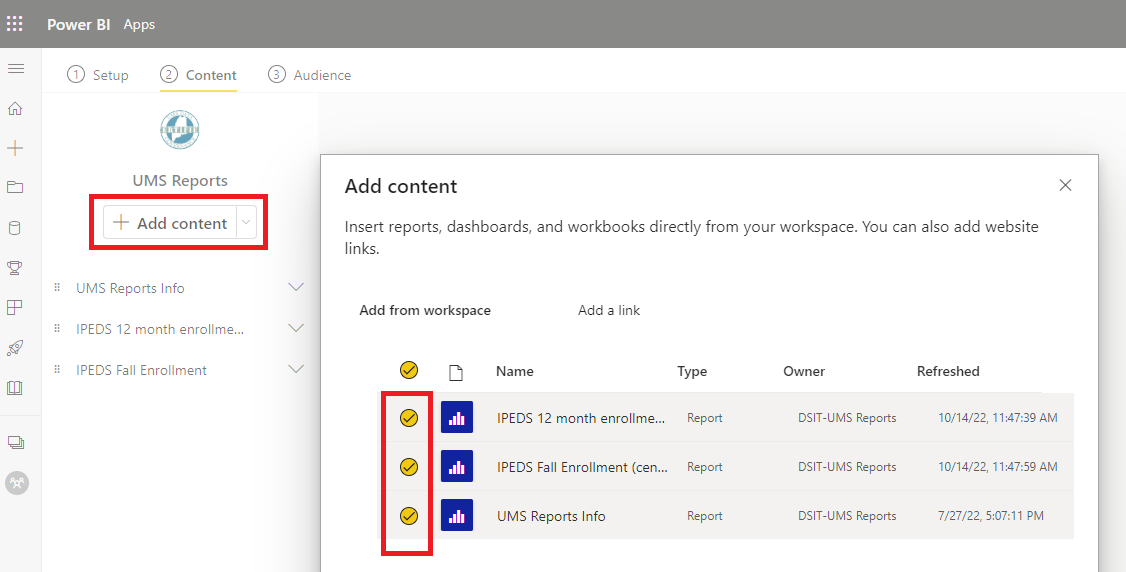
Task: Click refreshed time 10/14/22, 11:47:39 AM
Action: pos(997,418)
